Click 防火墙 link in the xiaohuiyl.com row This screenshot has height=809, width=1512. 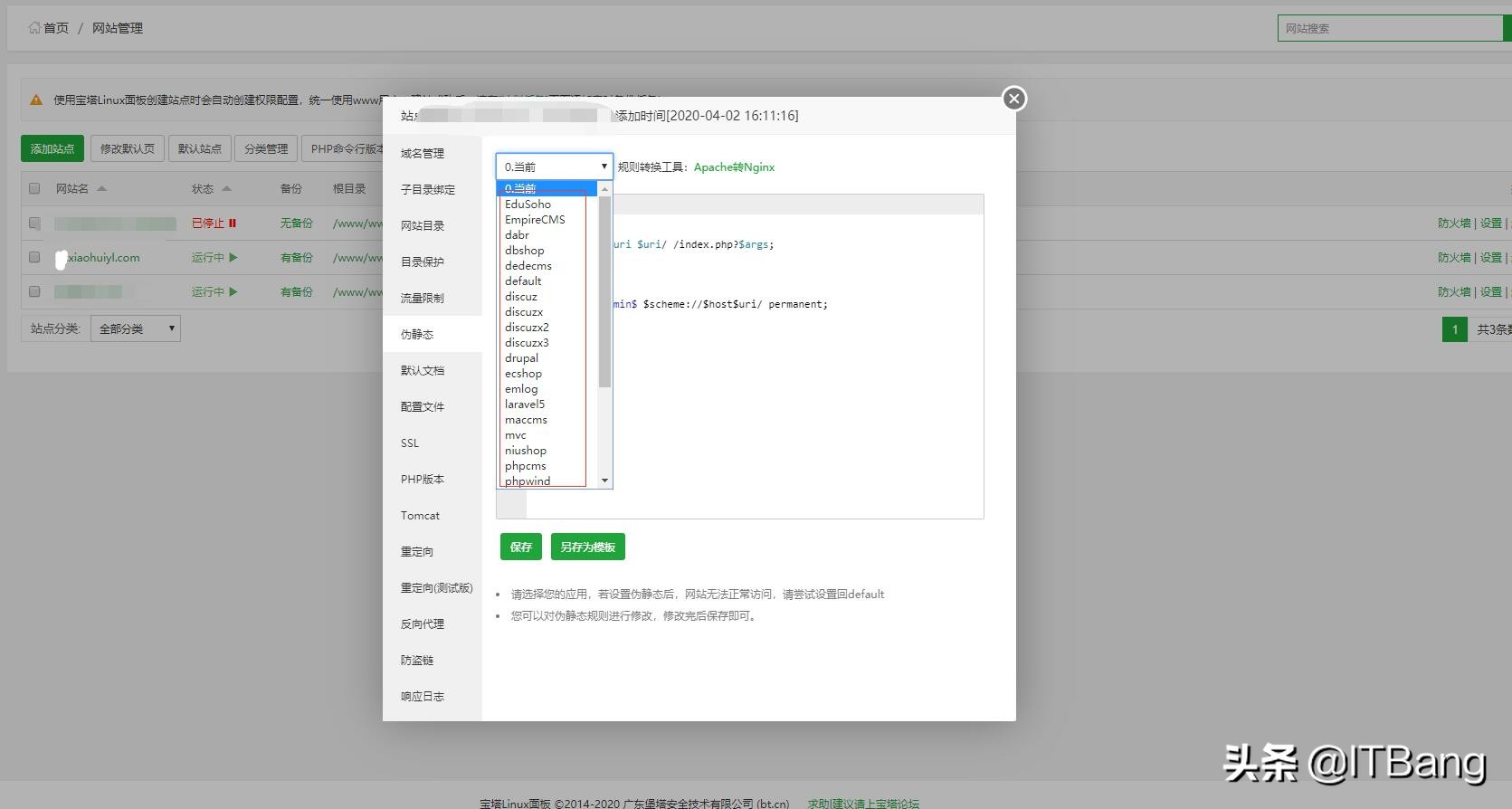click(1454, 258)
